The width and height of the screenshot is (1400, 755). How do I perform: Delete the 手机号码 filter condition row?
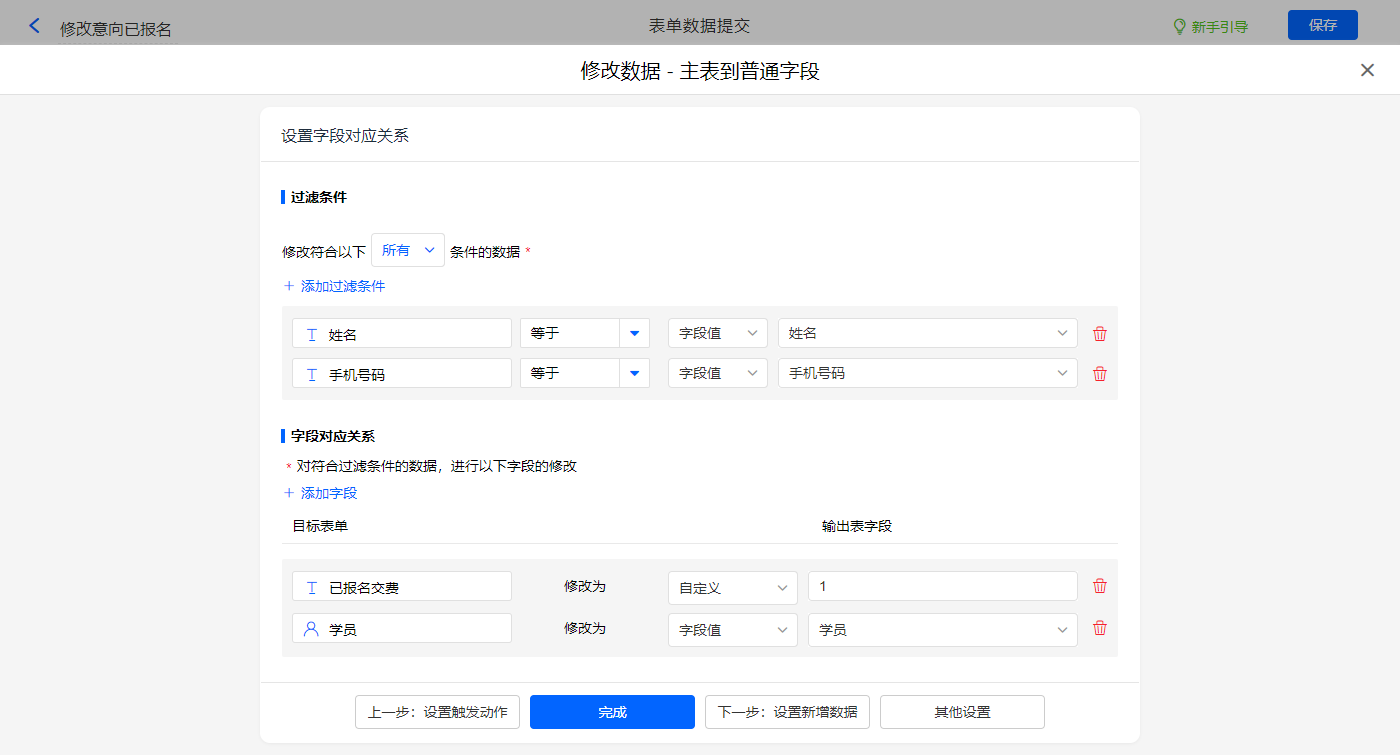click(x=1100, y=374)
